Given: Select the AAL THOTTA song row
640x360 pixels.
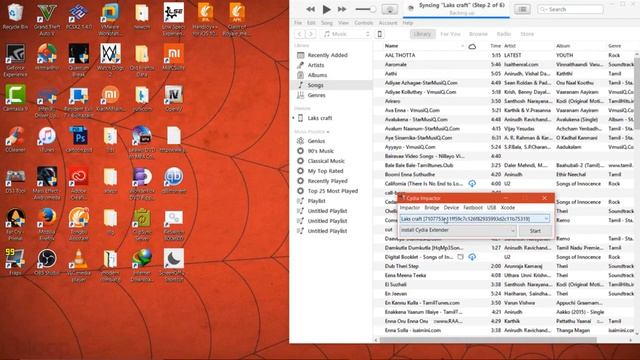Looking at the screenshot, I should (504, 55).
